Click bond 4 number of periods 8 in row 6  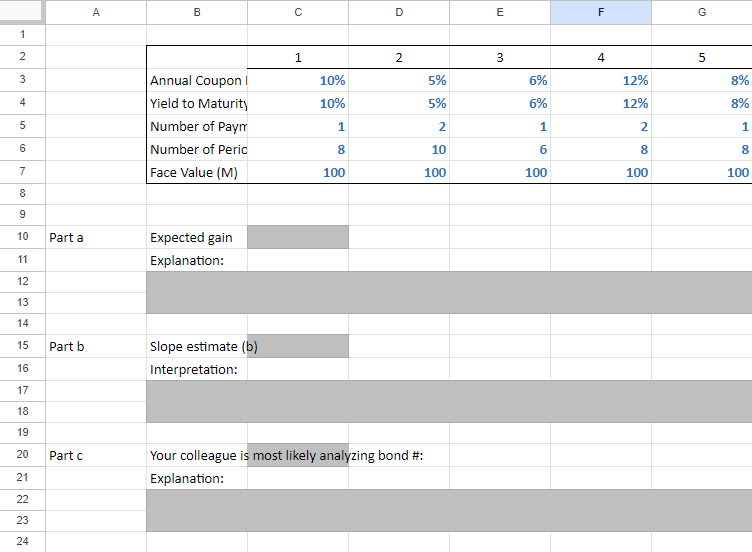600,149
